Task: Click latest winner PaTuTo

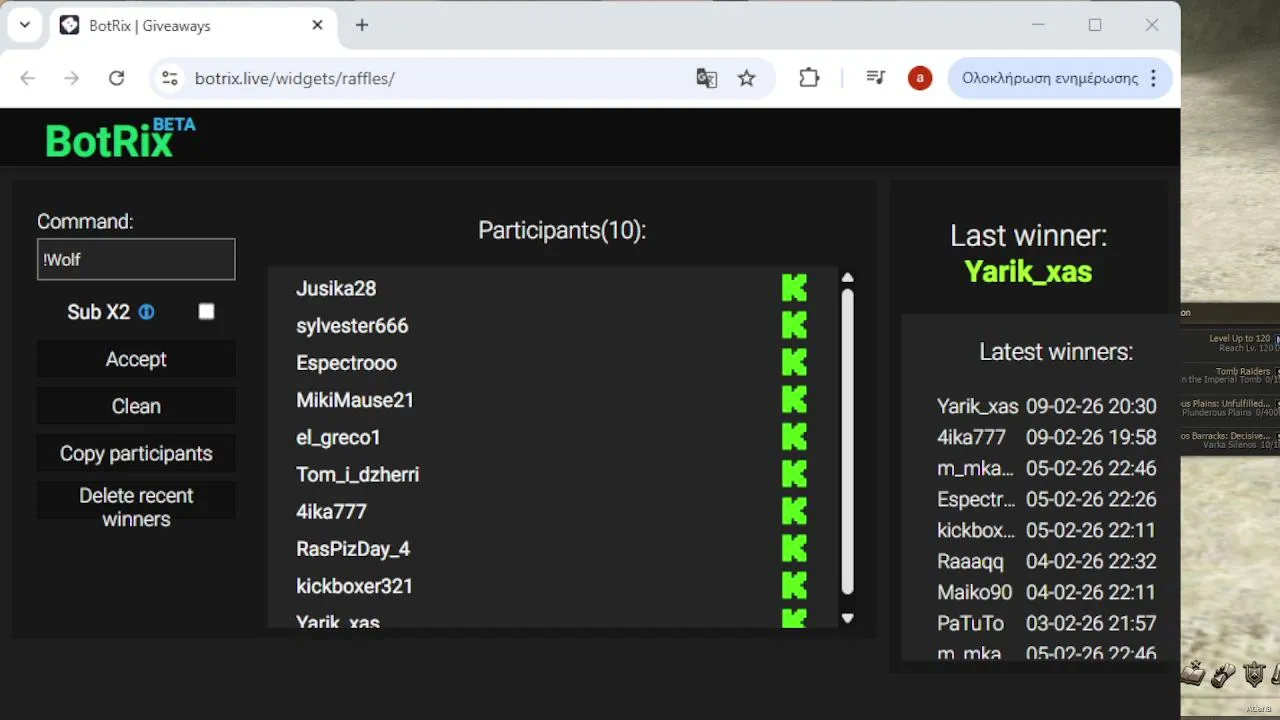Action: 970,623
